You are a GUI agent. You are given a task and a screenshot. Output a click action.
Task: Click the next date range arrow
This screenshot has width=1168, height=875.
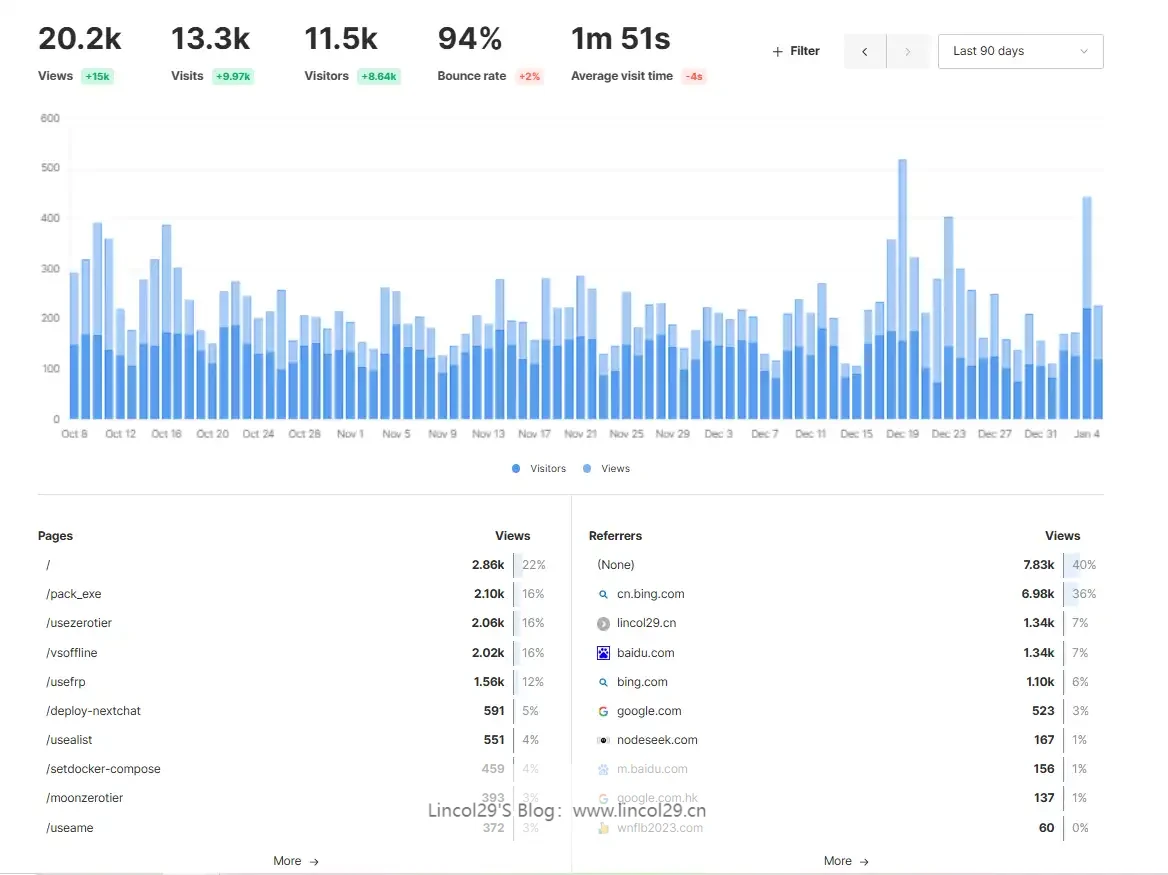(x=907, y=51)
